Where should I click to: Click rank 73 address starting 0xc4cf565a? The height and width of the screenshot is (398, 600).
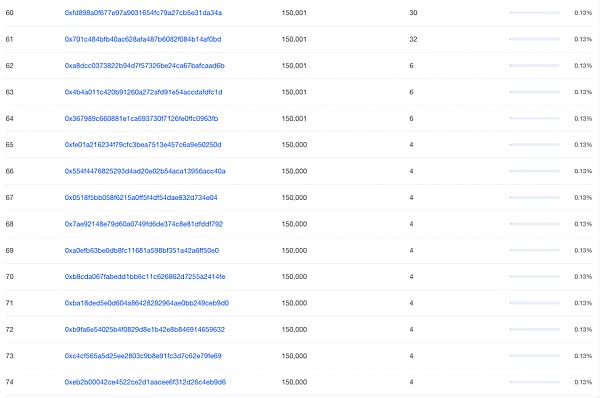point(143,356)
